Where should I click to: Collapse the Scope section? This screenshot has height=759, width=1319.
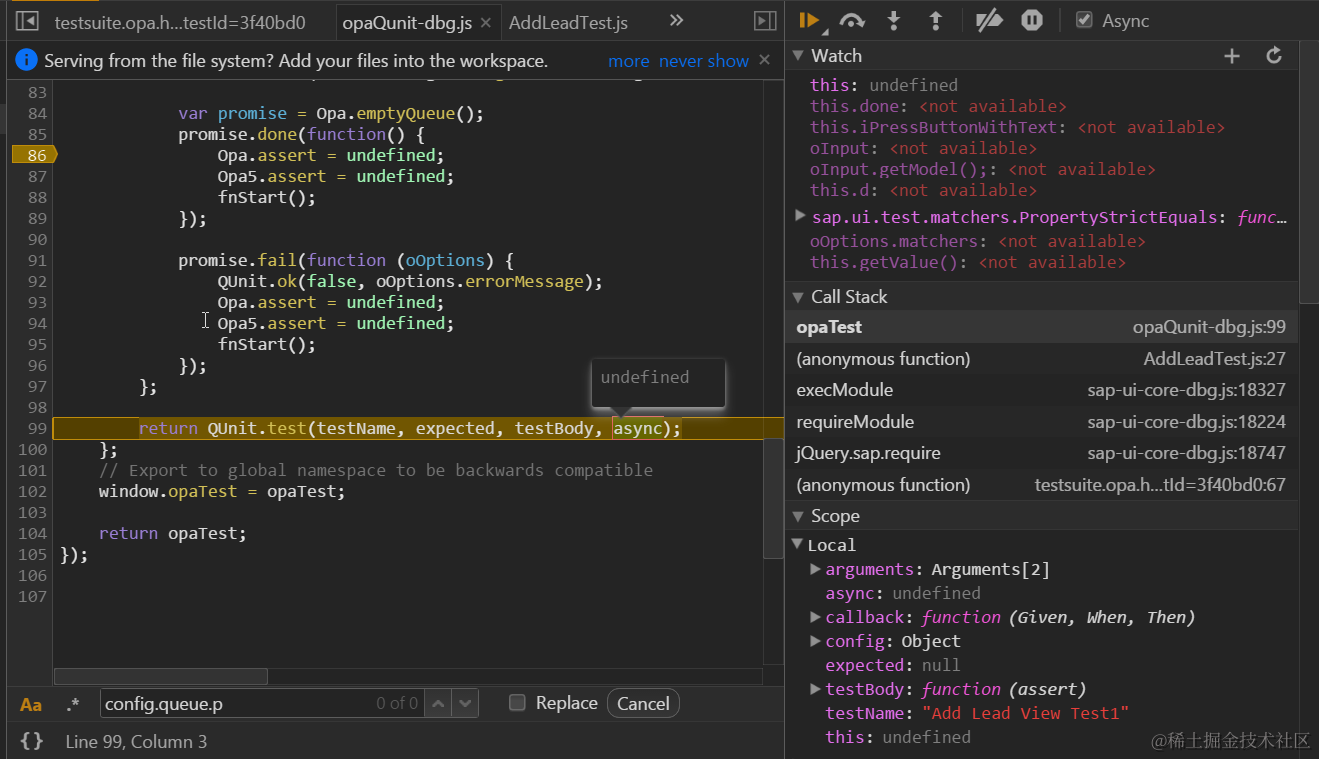click(798, 516)
